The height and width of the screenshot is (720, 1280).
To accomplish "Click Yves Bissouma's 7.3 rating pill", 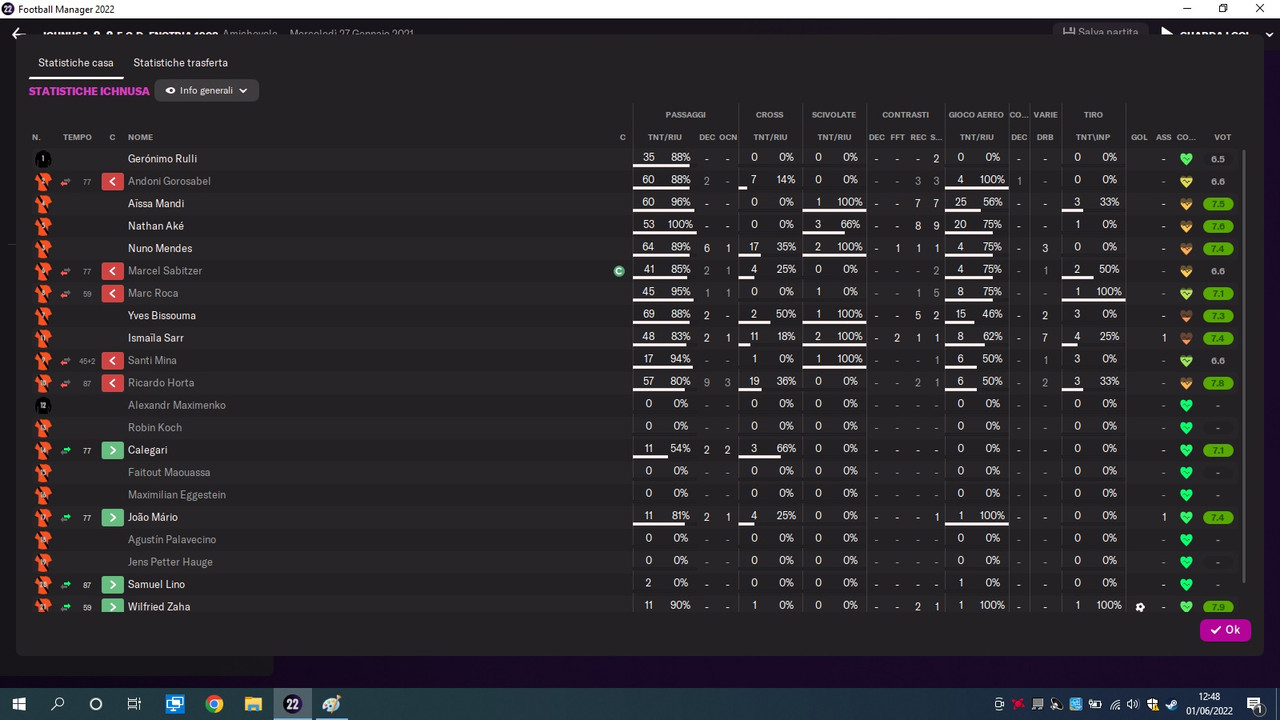I will tap(1218, 316).
